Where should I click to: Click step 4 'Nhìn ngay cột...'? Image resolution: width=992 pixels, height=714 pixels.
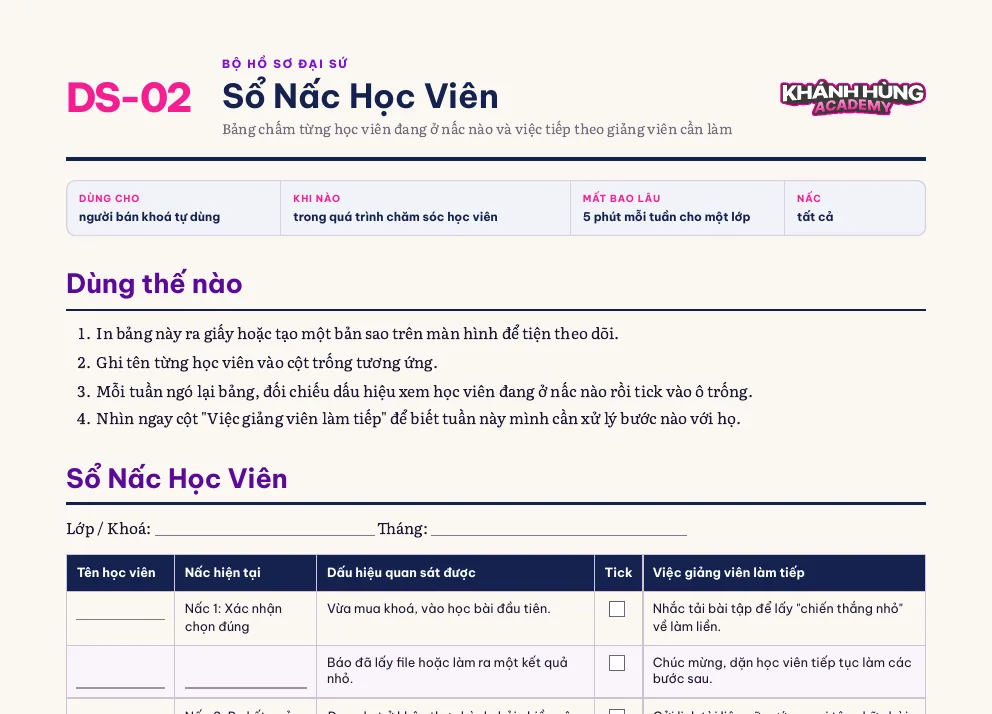click(418, 419)
